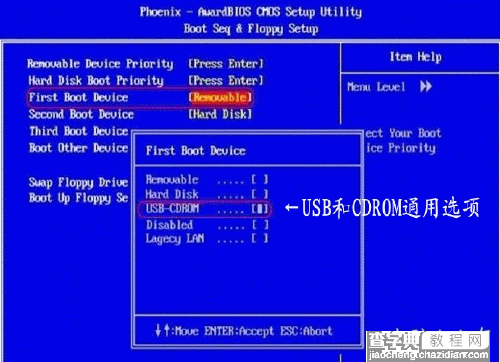Click the Item Help panel header
The width and height of the screenshot is (500, 362).
pos(416,57)
